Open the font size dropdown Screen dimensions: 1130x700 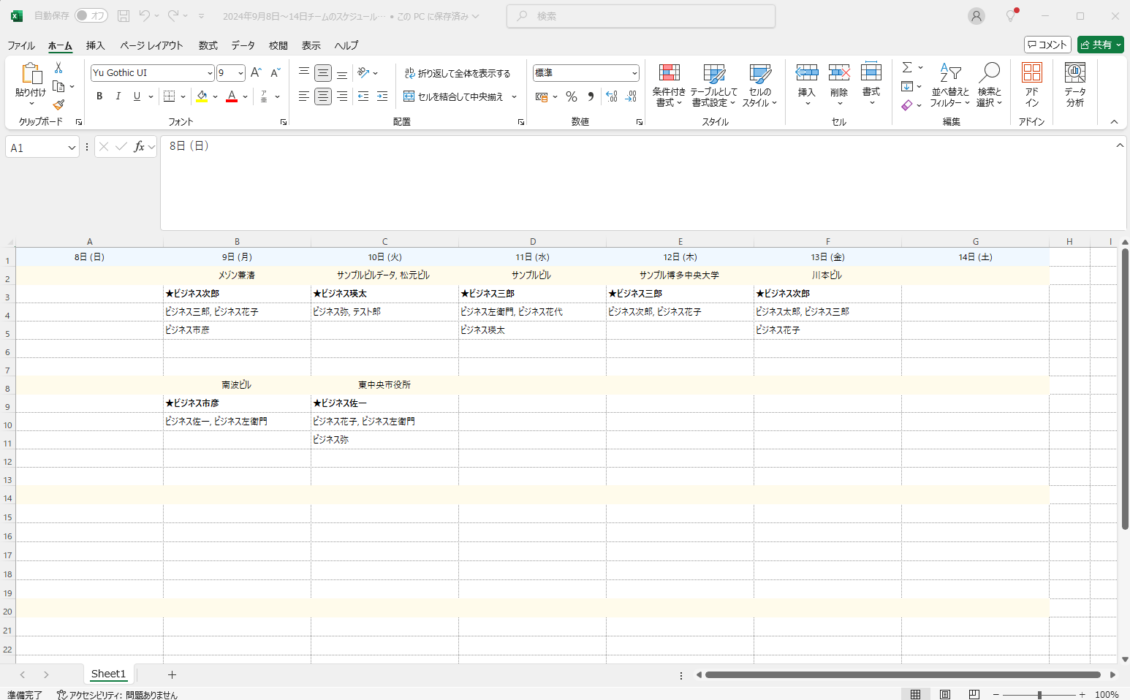(241, 73)
